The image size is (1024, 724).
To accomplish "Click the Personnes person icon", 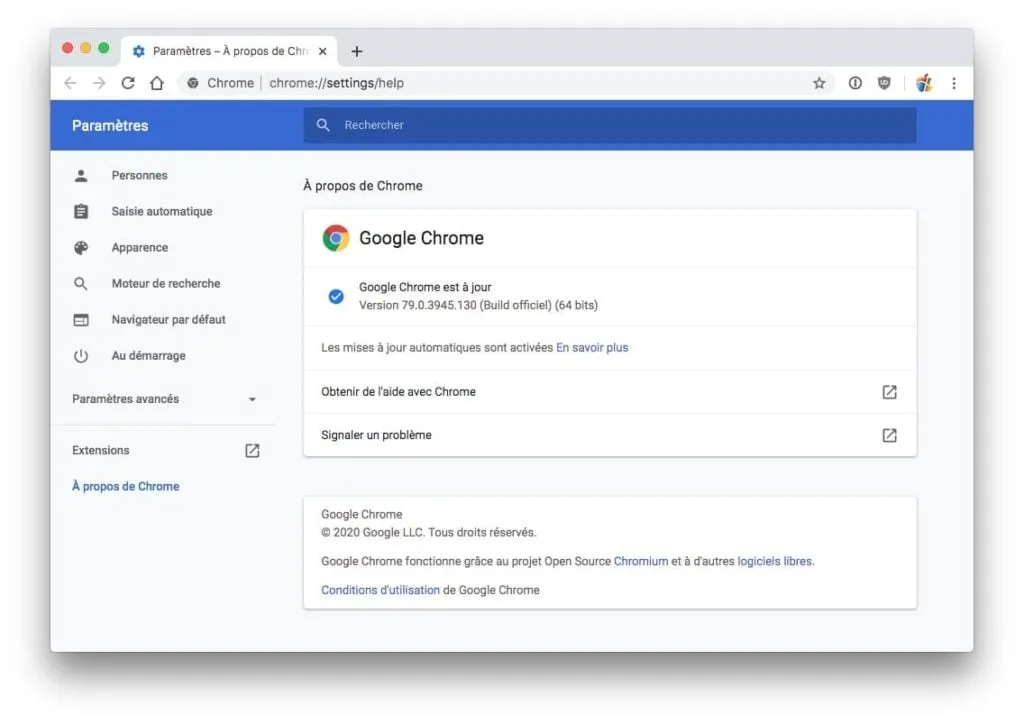I will point(81,175).
